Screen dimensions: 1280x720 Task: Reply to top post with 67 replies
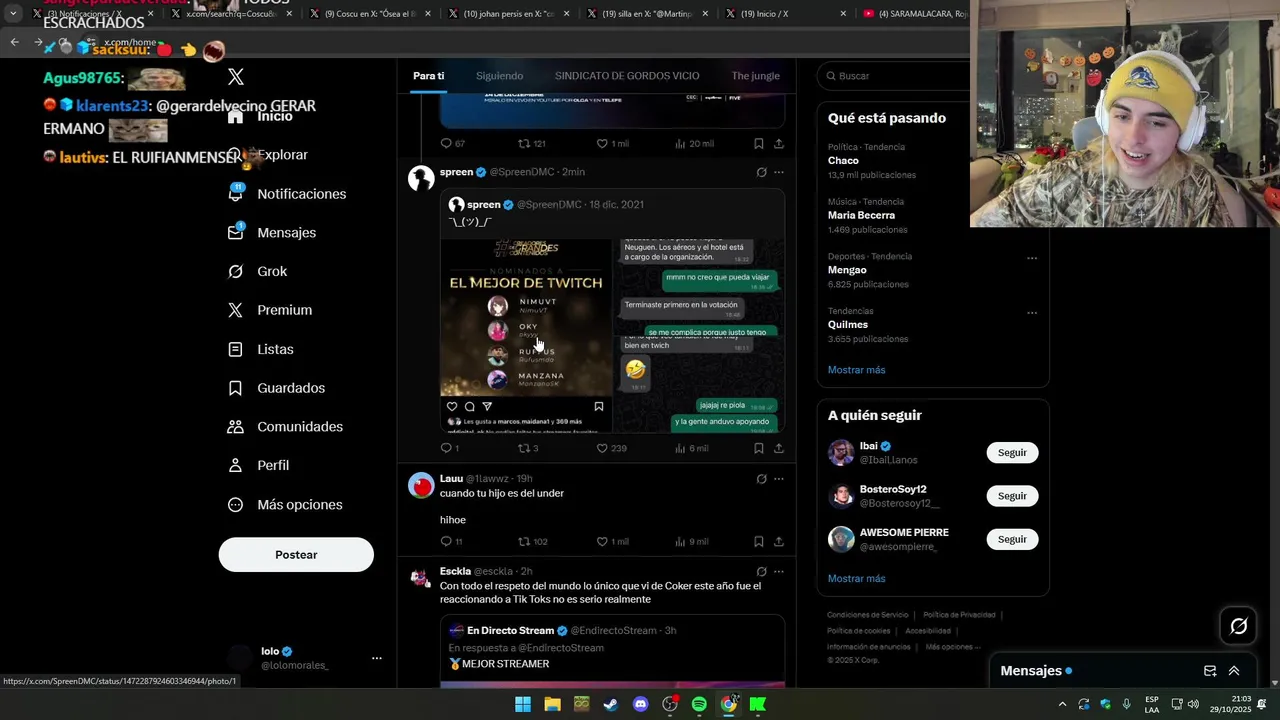(x=453, y=143)
